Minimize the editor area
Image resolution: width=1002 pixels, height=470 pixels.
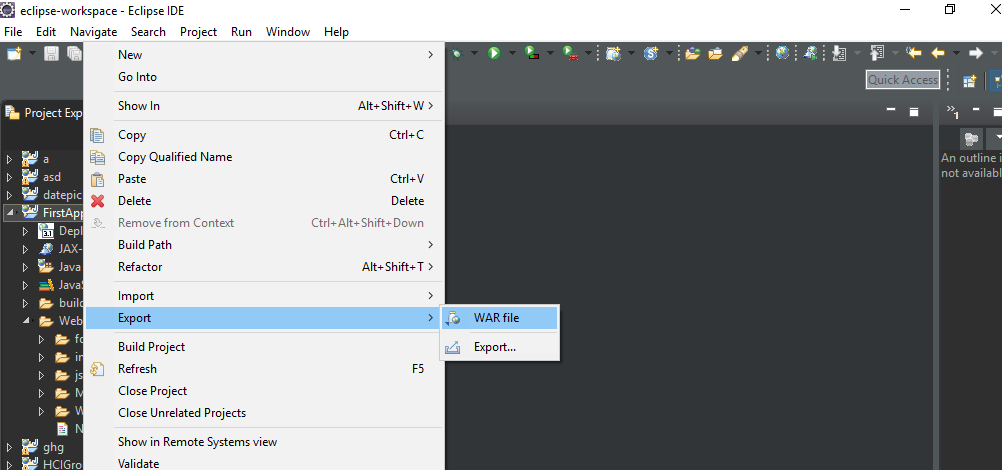[891, 111]
